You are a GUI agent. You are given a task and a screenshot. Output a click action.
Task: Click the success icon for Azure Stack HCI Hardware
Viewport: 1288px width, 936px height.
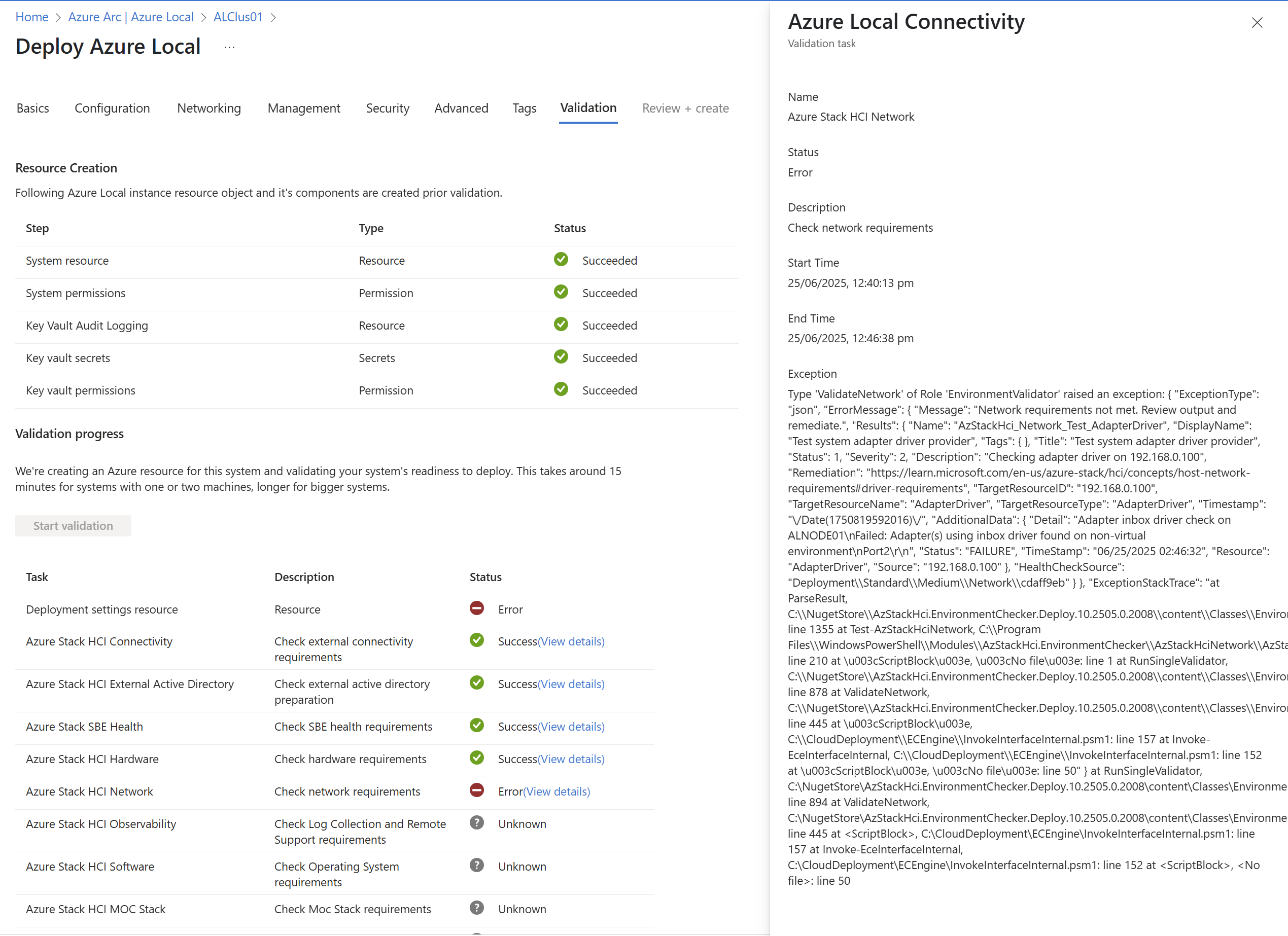477,758
